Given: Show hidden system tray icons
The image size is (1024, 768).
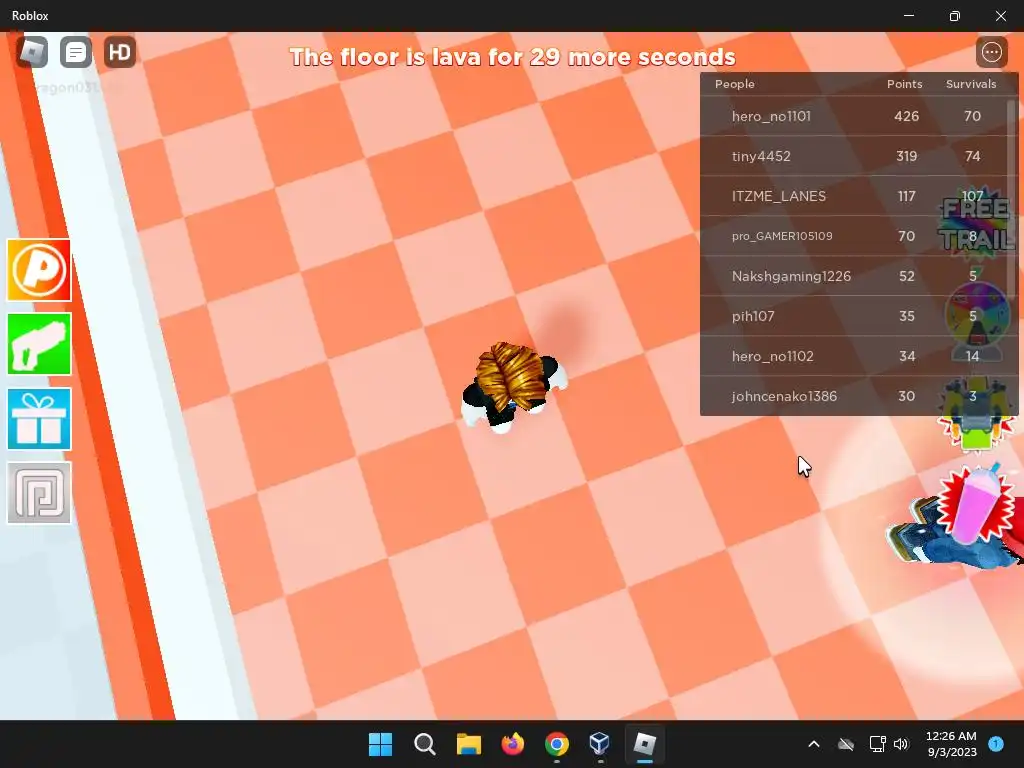Looking at the screenshot, I should [x=814, y=744].
